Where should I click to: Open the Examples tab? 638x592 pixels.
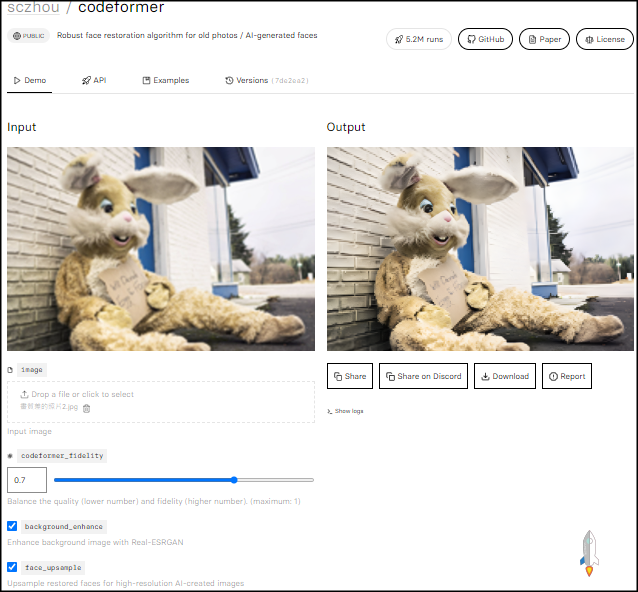(166, 81)
